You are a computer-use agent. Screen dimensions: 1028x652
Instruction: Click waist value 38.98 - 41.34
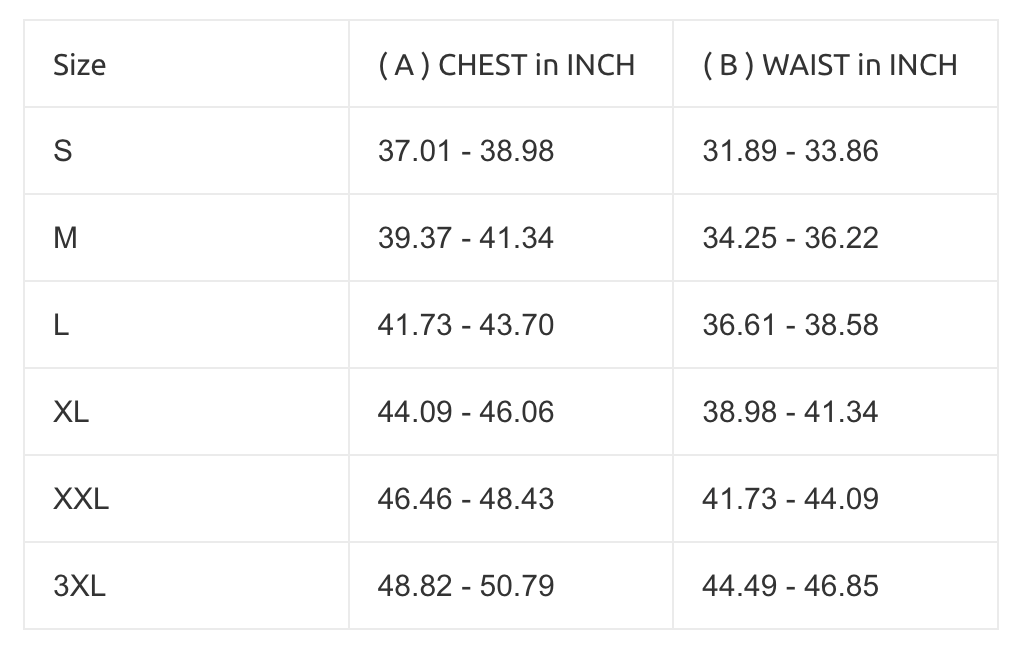tap(790, 412)
